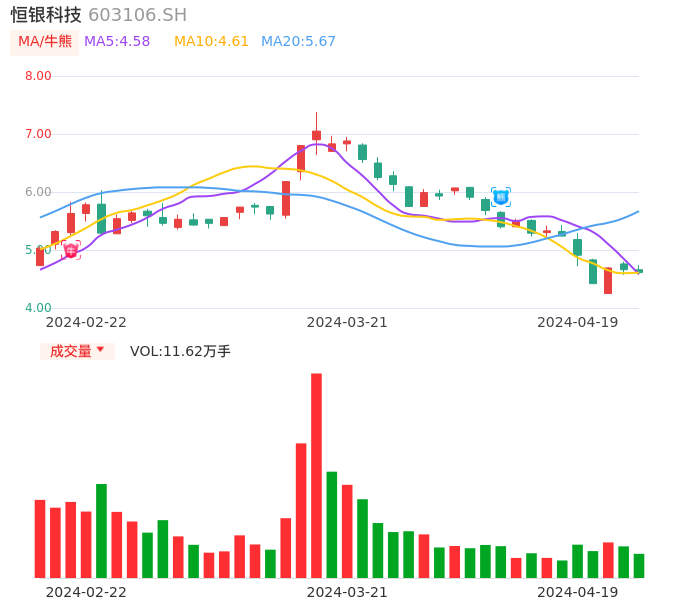686x606 pixels.
Task: Click the 4.00 price axis label
Action: [38, 308]
